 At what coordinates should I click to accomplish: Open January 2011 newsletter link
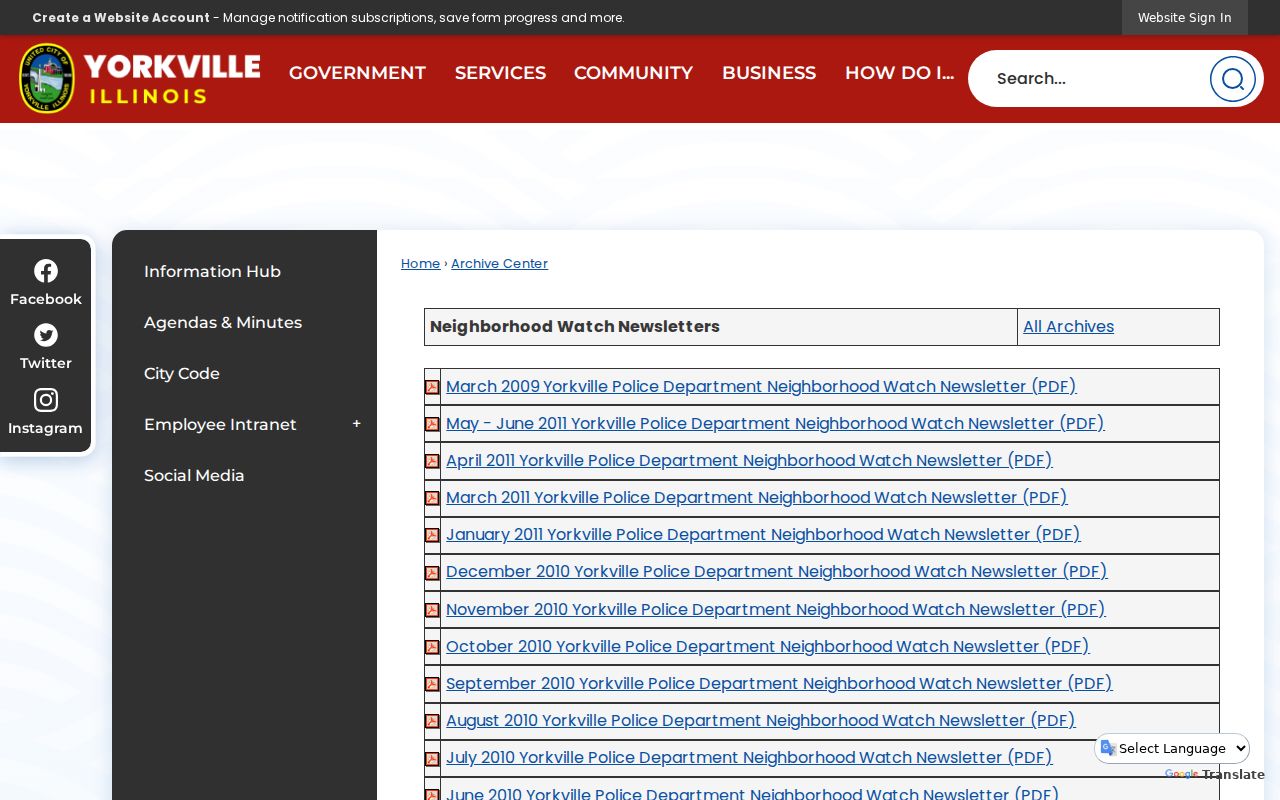pos(763,534)
